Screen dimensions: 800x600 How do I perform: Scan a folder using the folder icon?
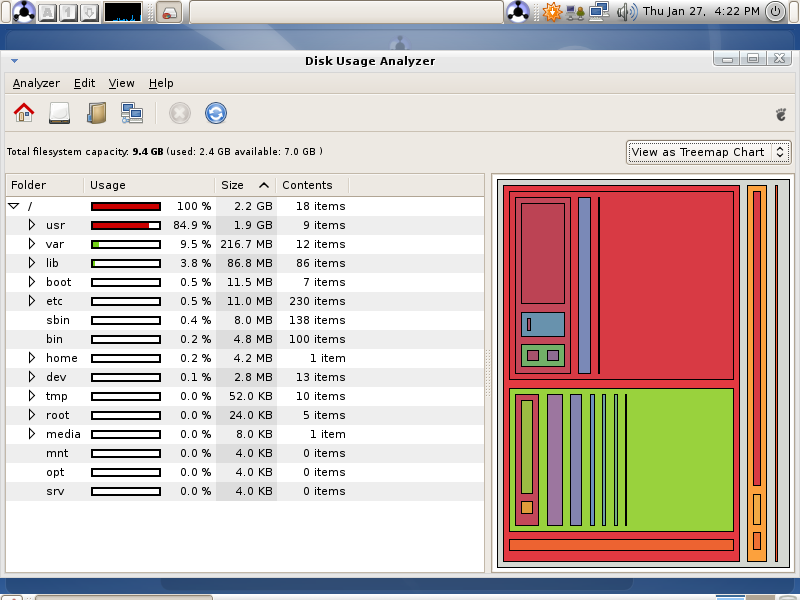pos(96,113)
